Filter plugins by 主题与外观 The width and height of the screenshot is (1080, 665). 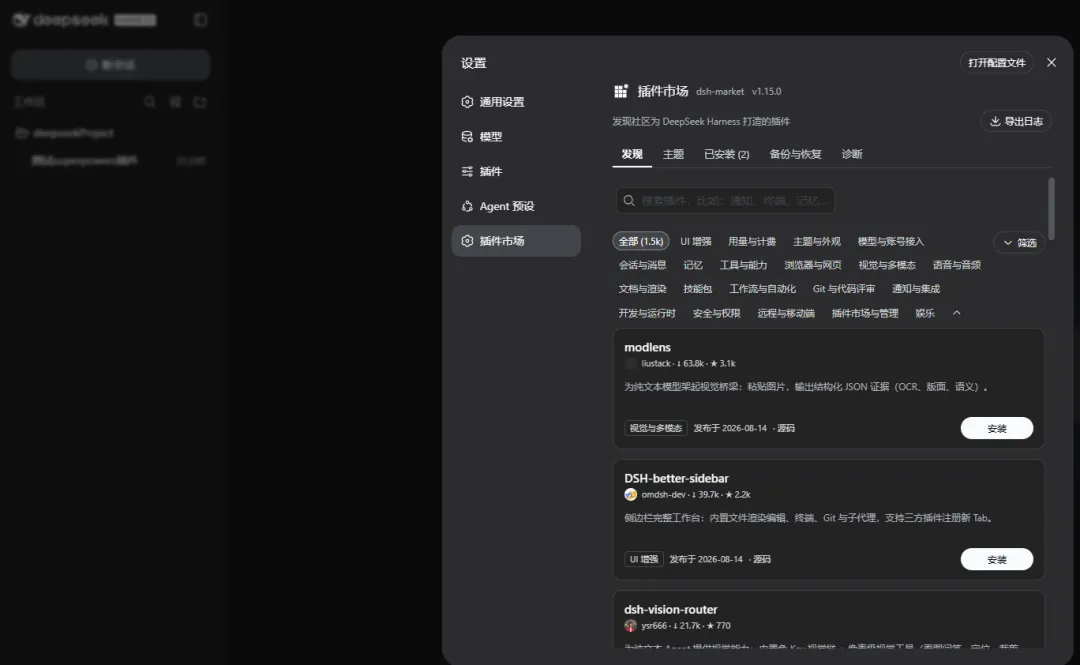click(817, 241)
